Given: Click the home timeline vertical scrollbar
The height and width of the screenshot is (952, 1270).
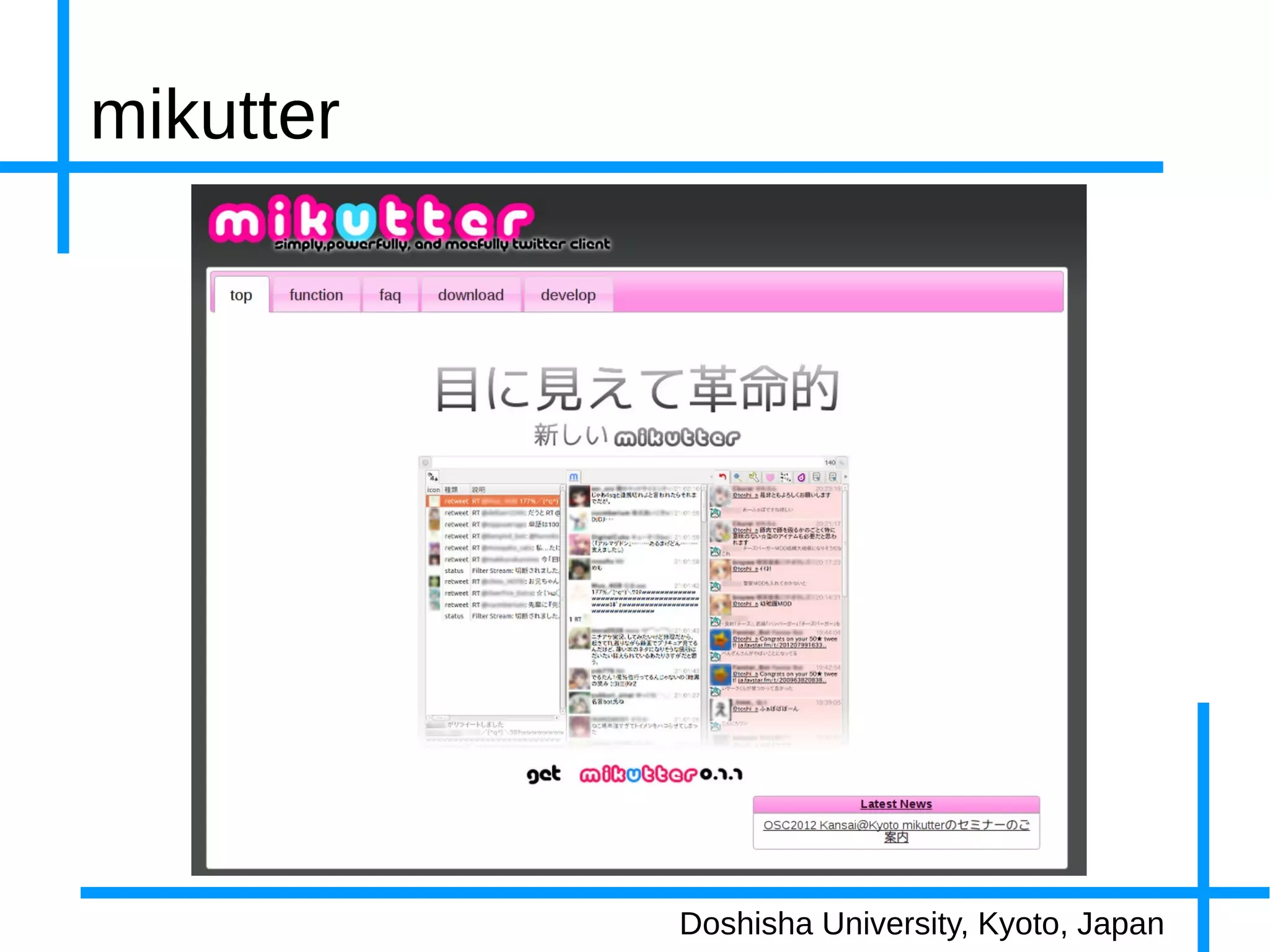Looking at the screenshot, I should [704, 614].
